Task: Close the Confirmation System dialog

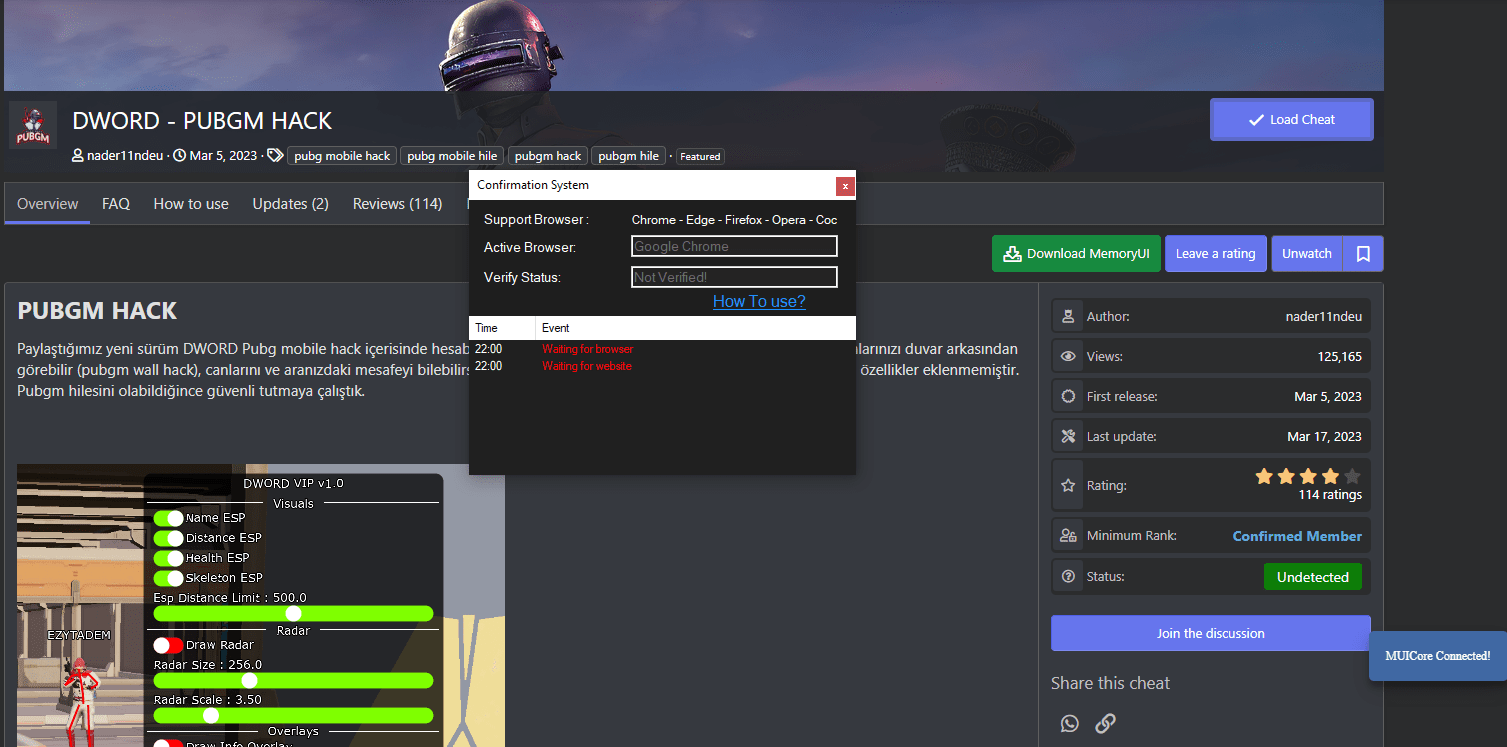Action: [845, 186]
